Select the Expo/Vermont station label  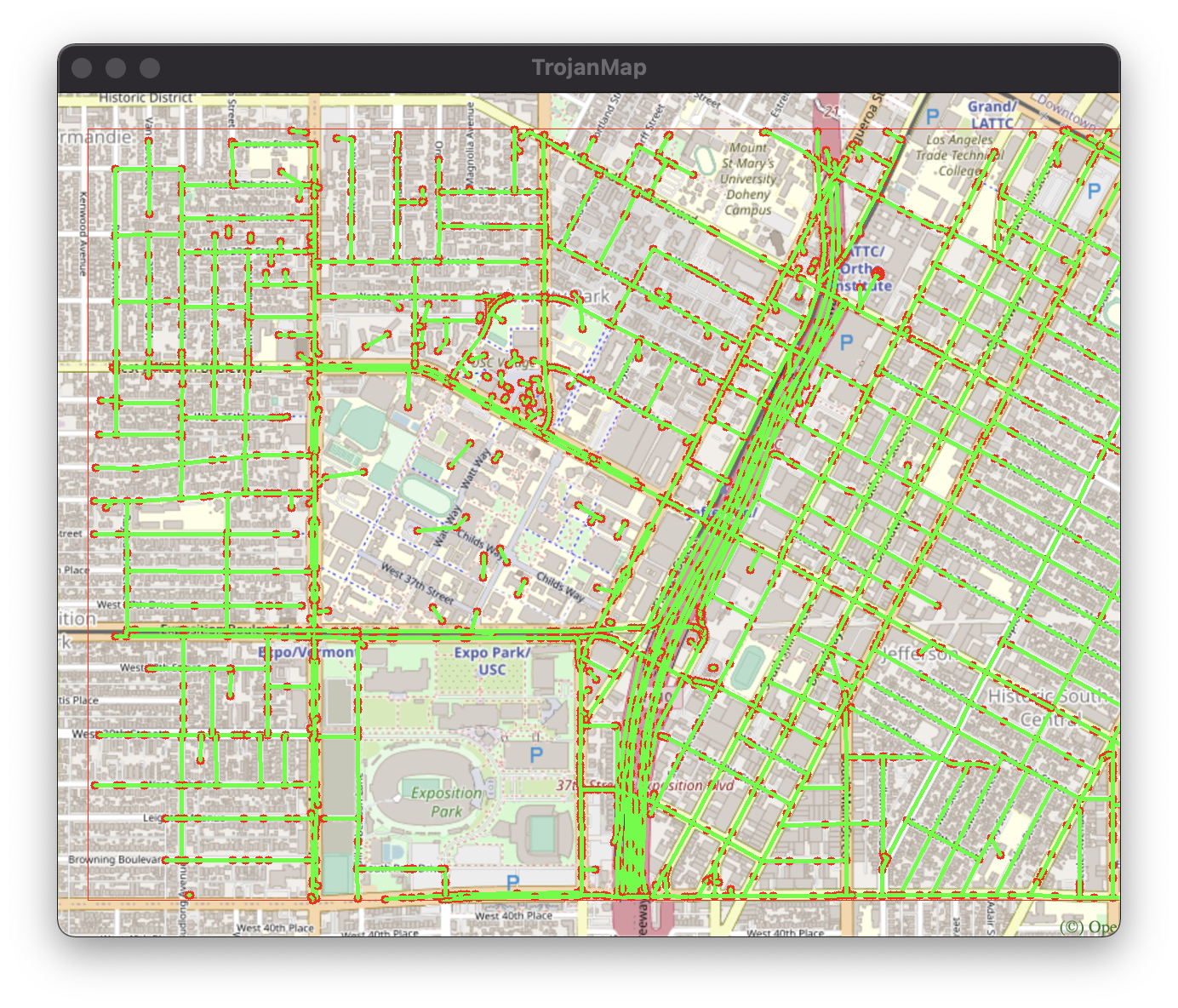pos(306,652)
